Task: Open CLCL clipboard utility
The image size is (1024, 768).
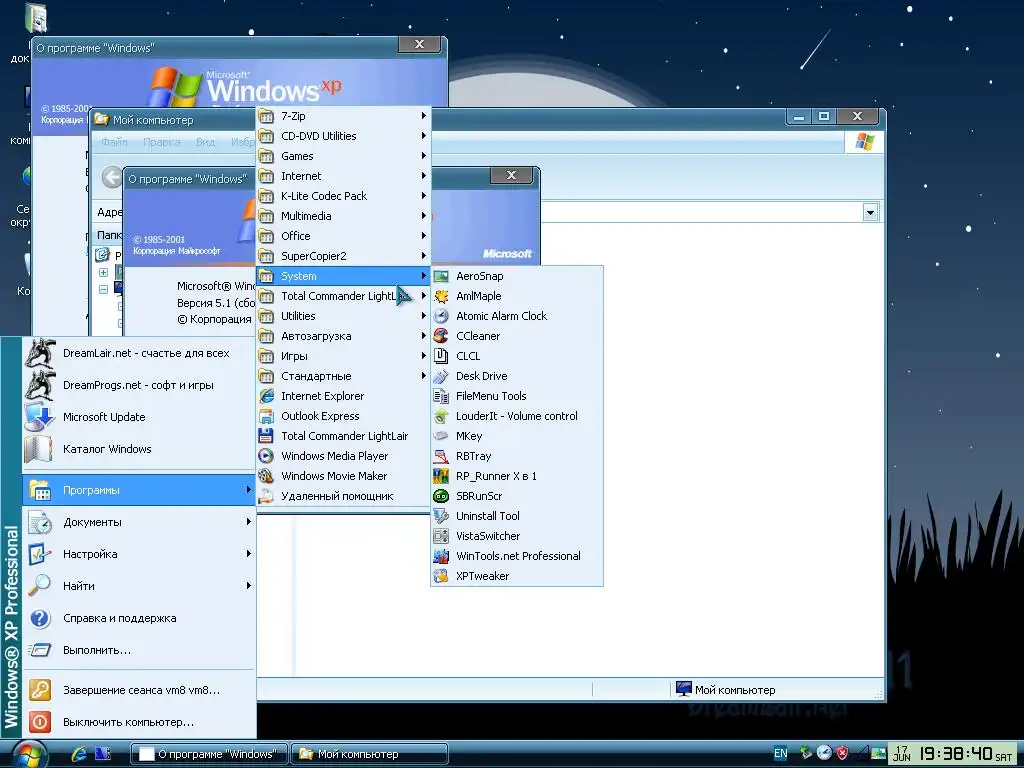Action: pos(517,356)
